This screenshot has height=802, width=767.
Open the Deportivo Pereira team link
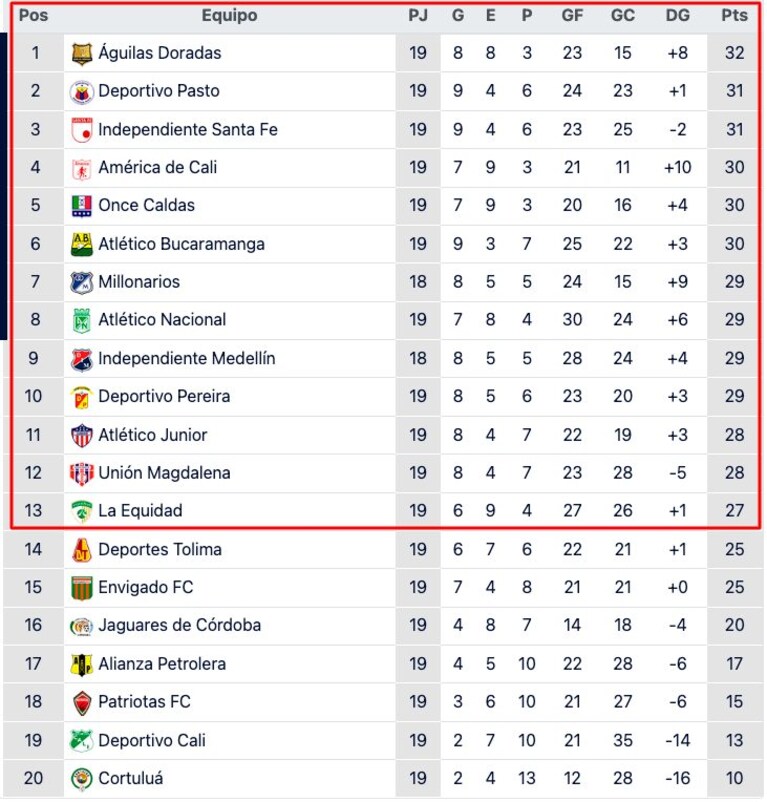[164, 396]
